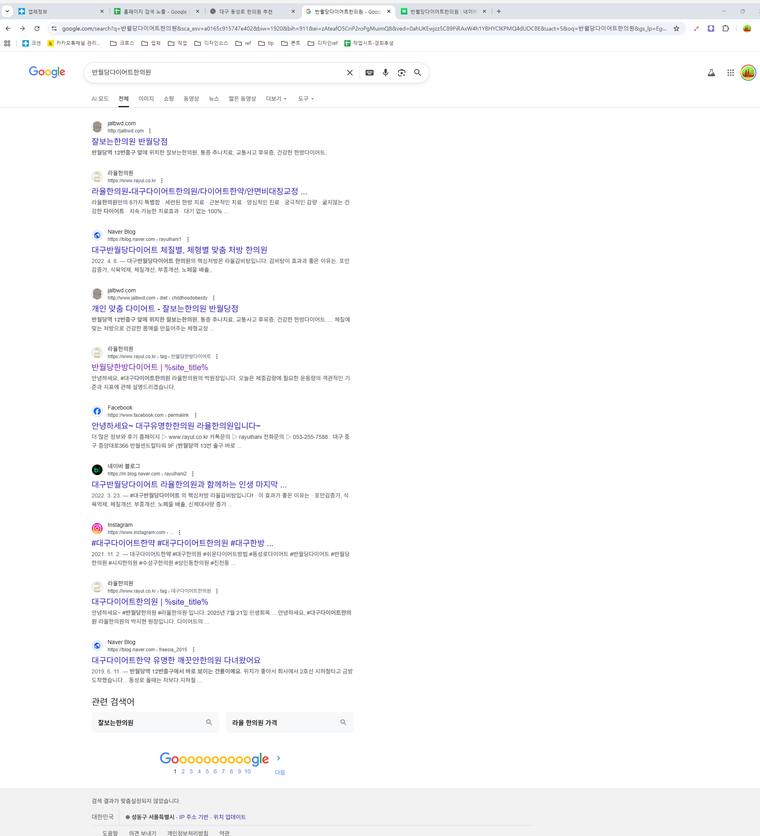
Task: Switch to 동영상 search tab
Action: 191,99
